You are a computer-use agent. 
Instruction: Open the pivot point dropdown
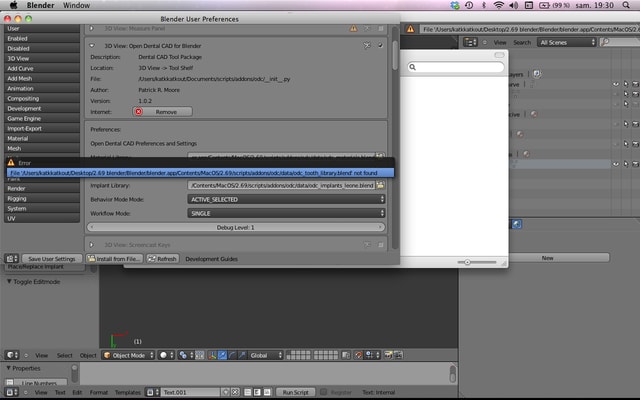(186, 355)
